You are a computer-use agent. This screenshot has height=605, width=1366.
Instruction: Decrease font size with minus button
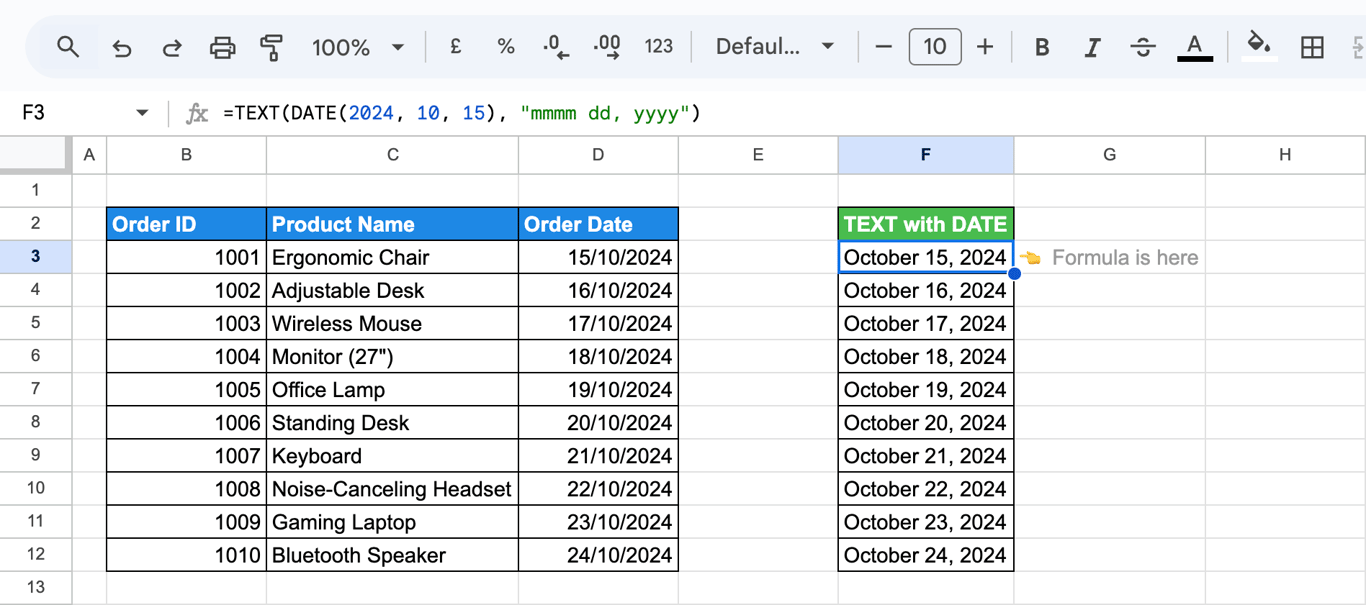pyautogui.click(x=883, y=47)
